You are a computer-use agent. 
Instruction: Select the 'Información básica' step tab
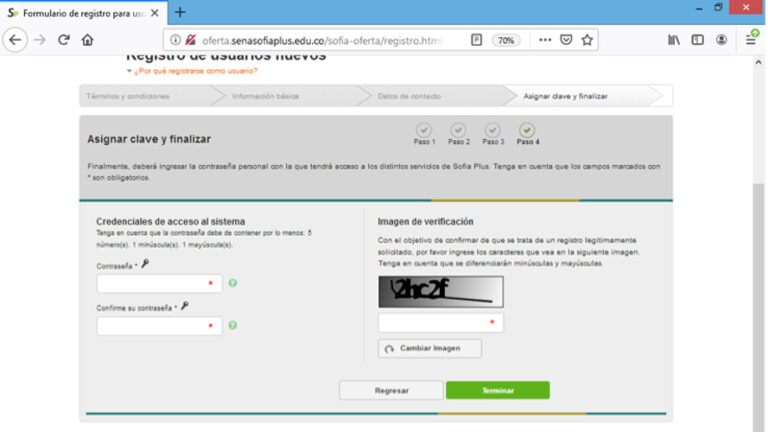point(265,96)
